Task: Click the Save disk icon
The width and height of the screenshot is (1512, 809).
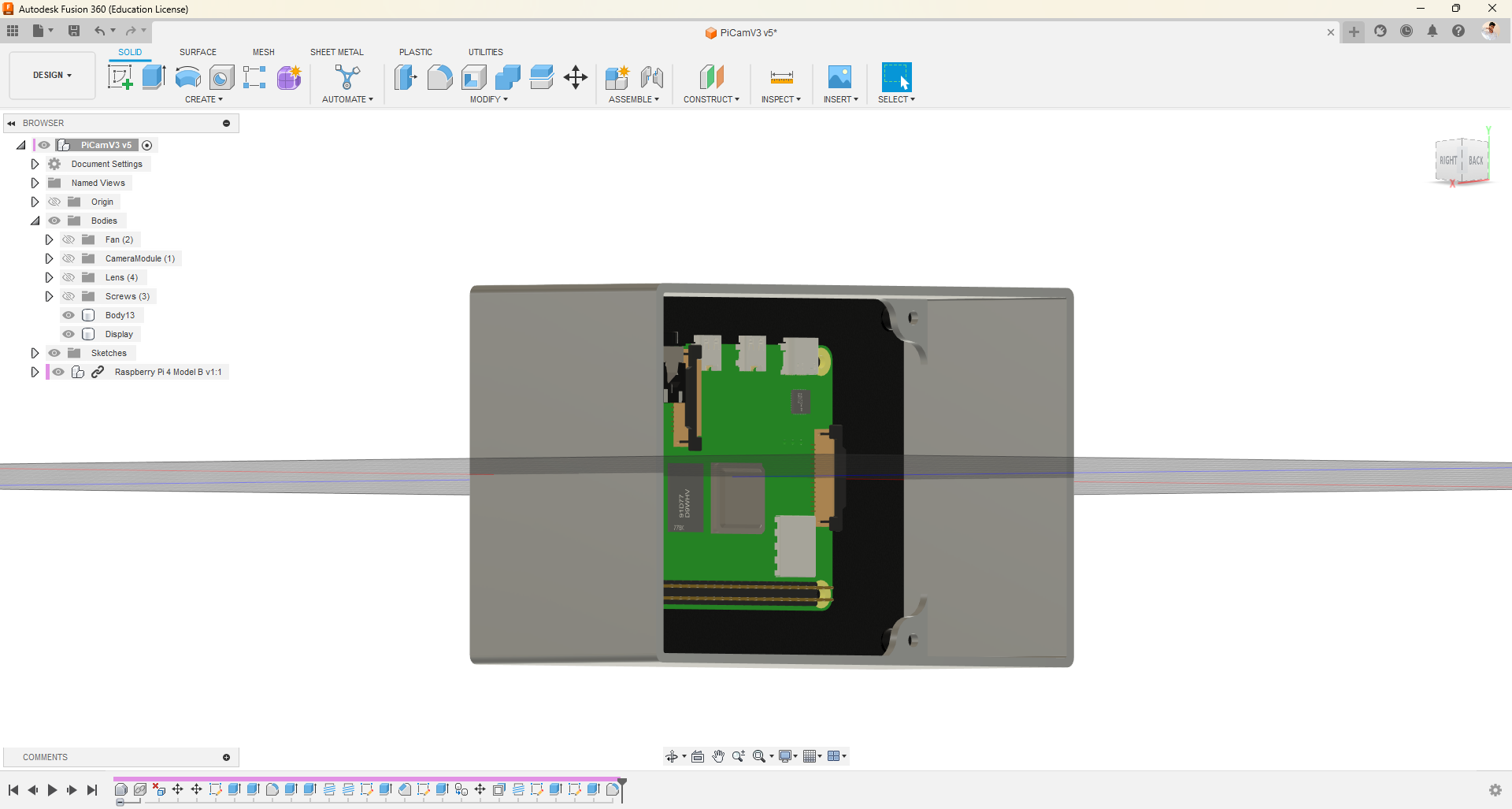Action: point(74,31)
